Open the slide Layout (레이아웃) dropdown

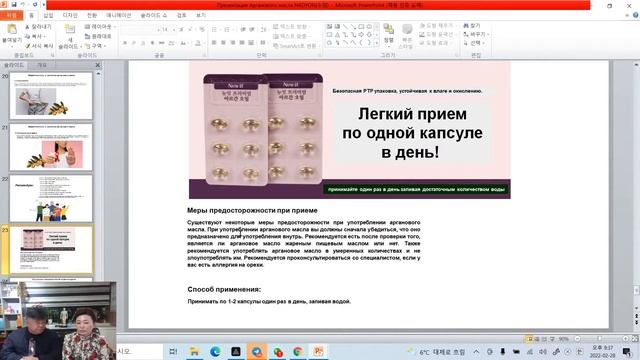click(x=100, y=27)
